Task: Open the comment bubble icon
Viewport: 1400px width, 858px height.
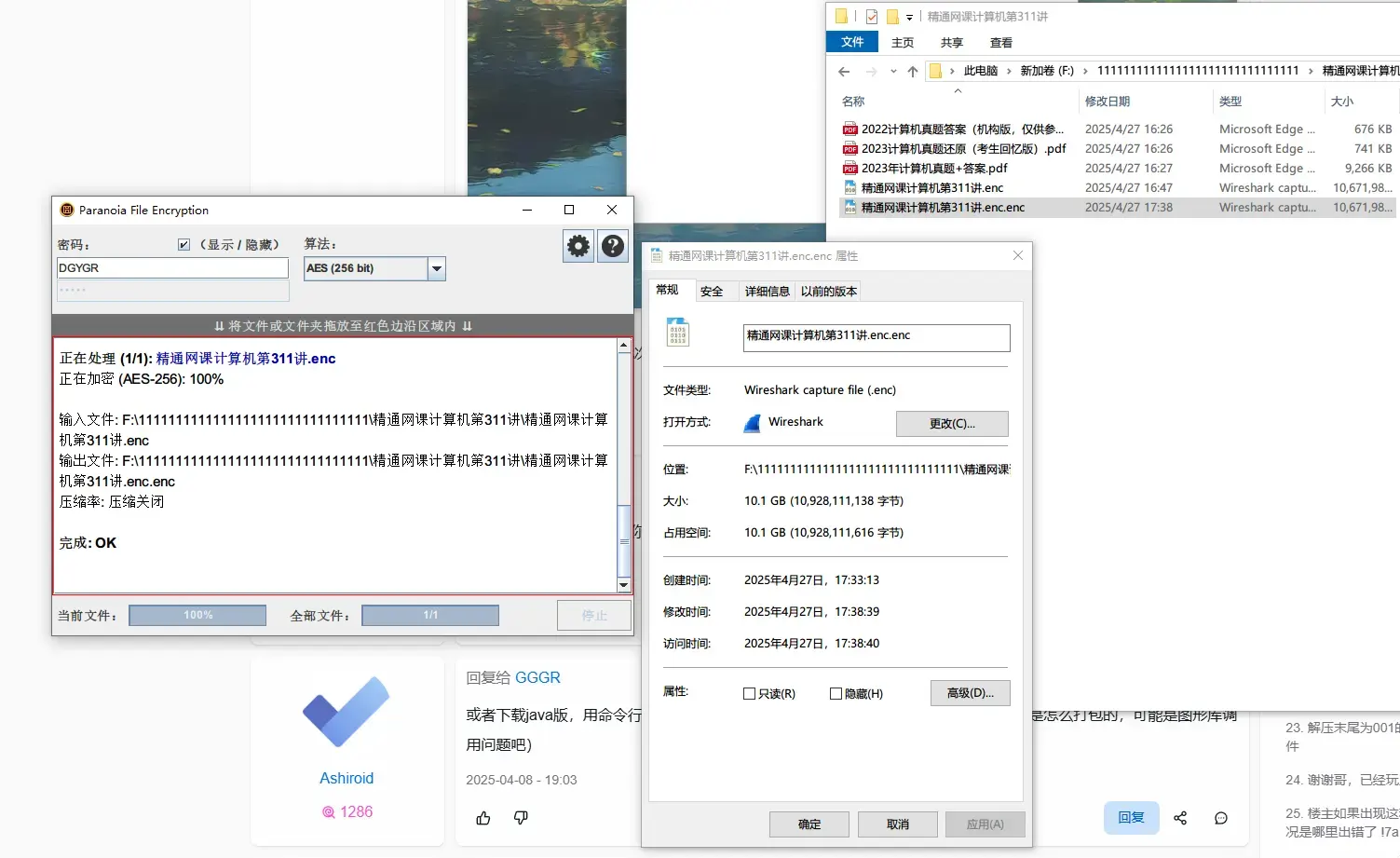Action: tap(1221, 818)
